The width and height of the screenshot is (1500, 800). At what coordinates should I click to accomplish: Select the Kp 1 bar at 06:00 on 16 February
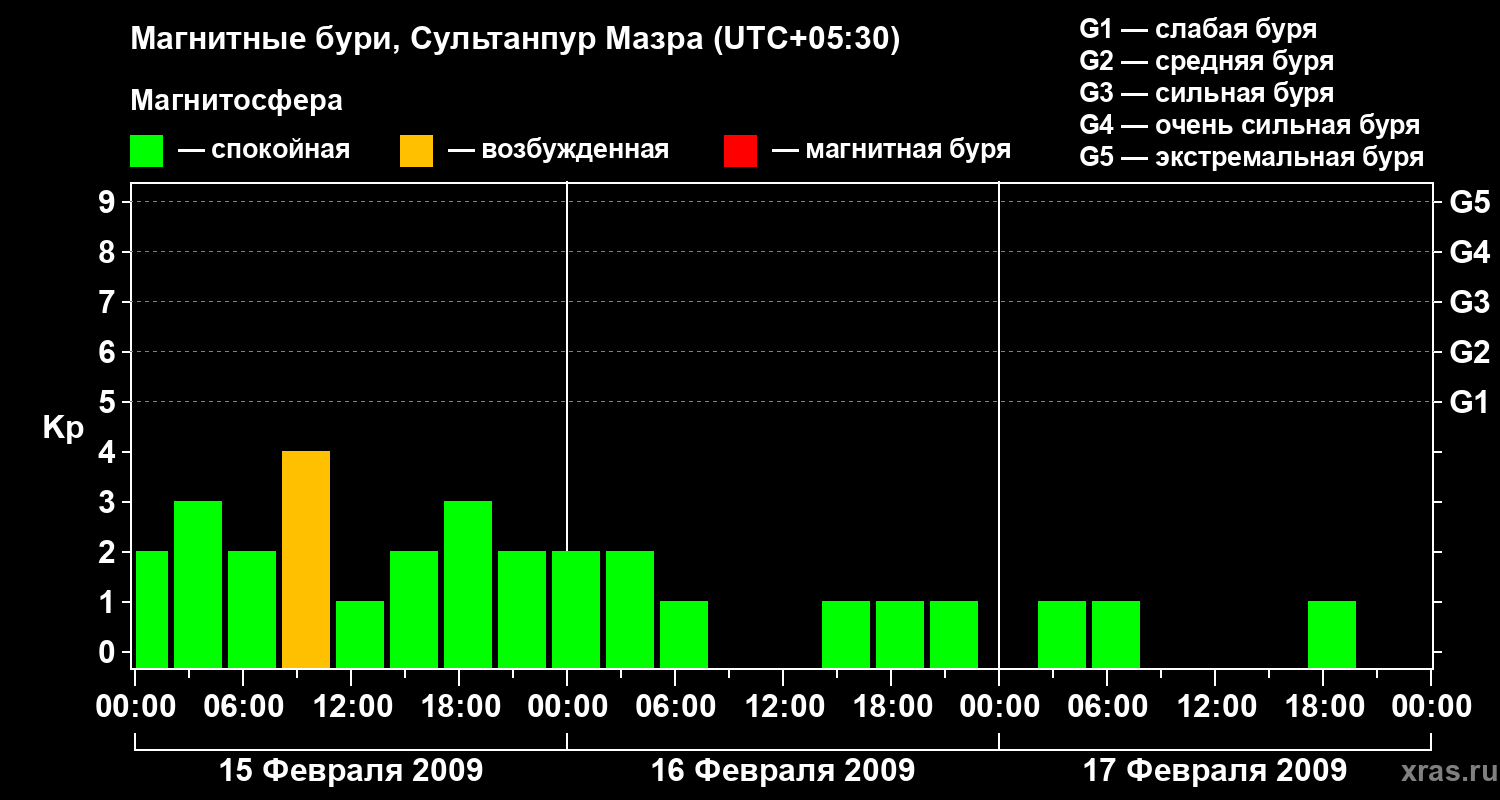tap(684, 635)
